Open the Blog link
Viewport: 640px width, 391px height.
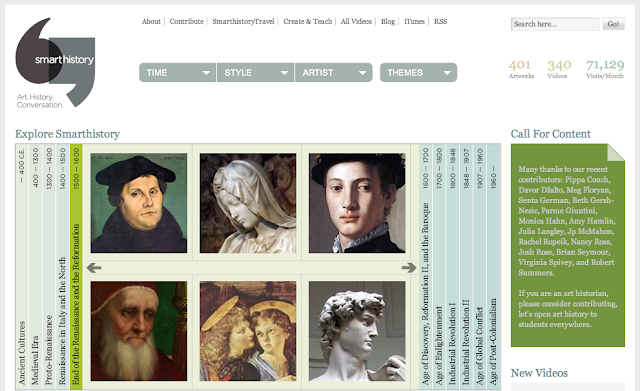click(388, 21)
